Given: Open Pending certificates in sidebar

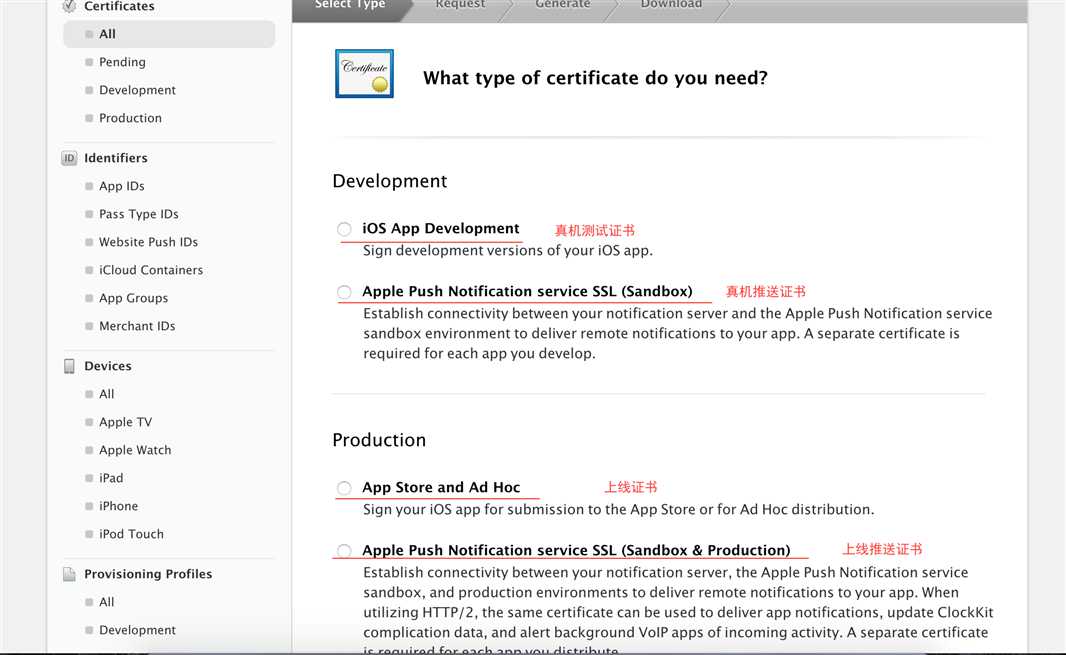Looking at the screenshot, I should [122, 62].
